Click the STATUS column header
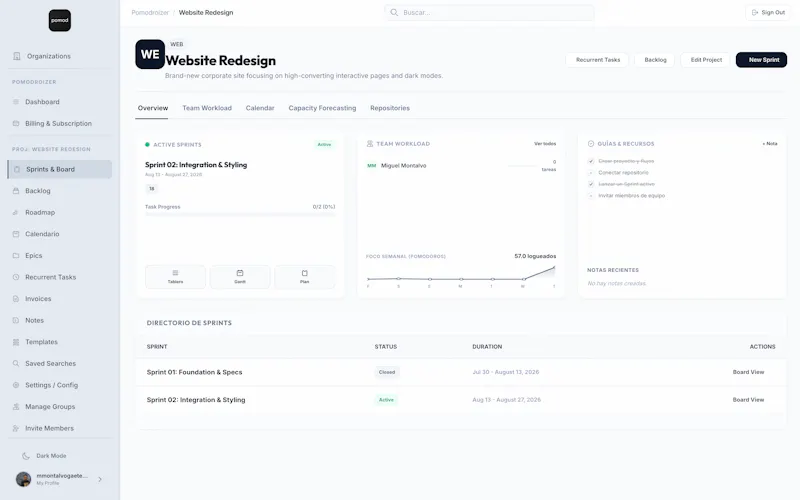Image resolution: width=800 pixels, height=500 pixels. pos(386,346)
